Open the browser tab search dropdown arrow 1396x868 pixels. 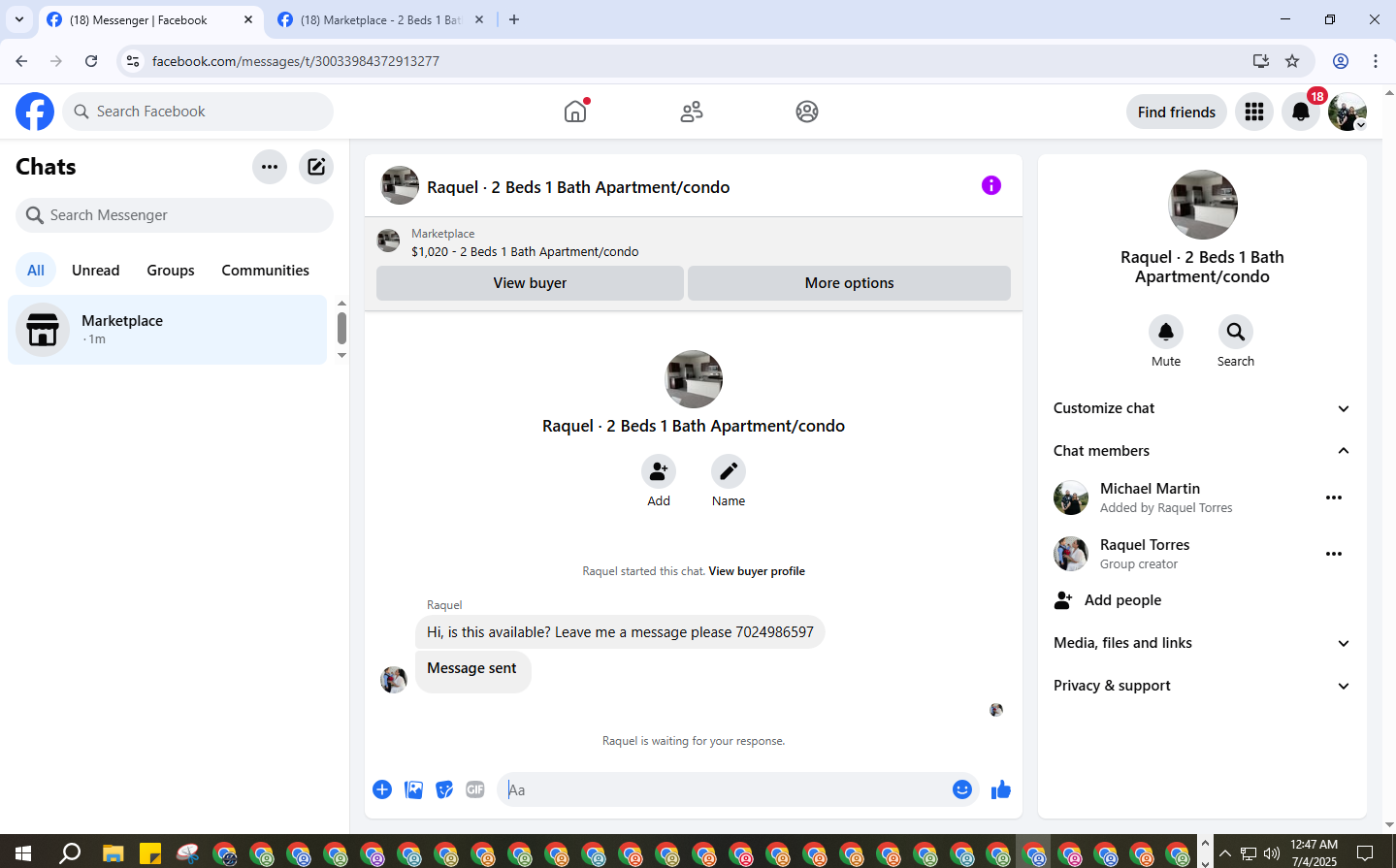point(18,19)
